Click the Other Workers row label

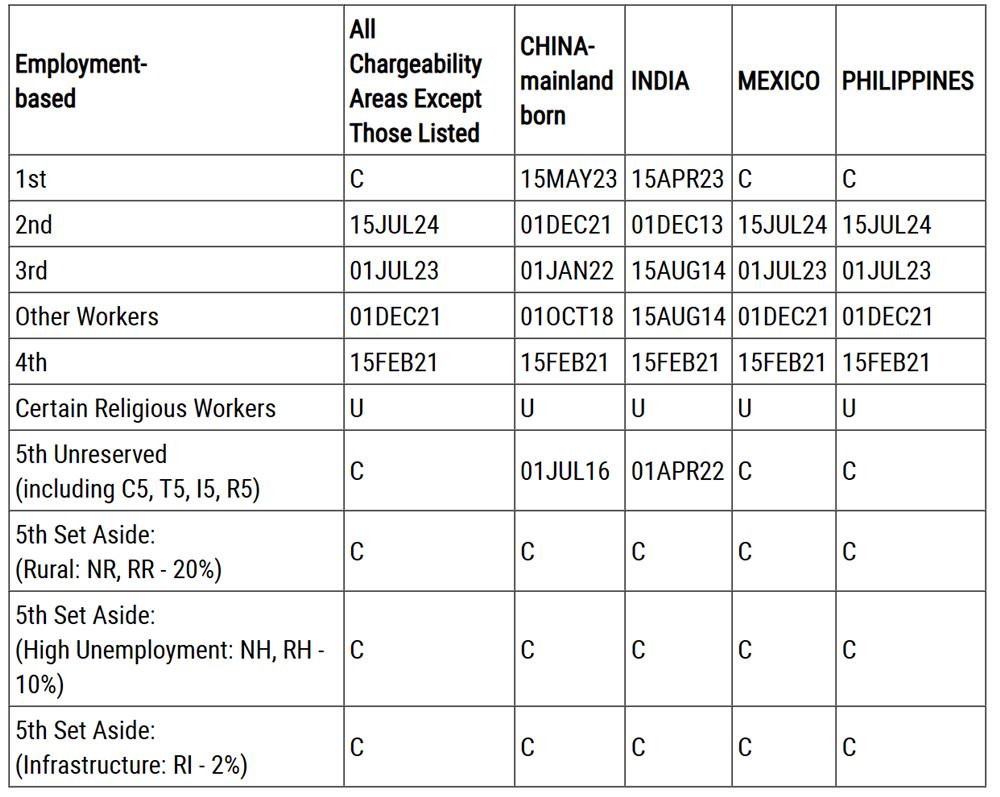(87, 317)
